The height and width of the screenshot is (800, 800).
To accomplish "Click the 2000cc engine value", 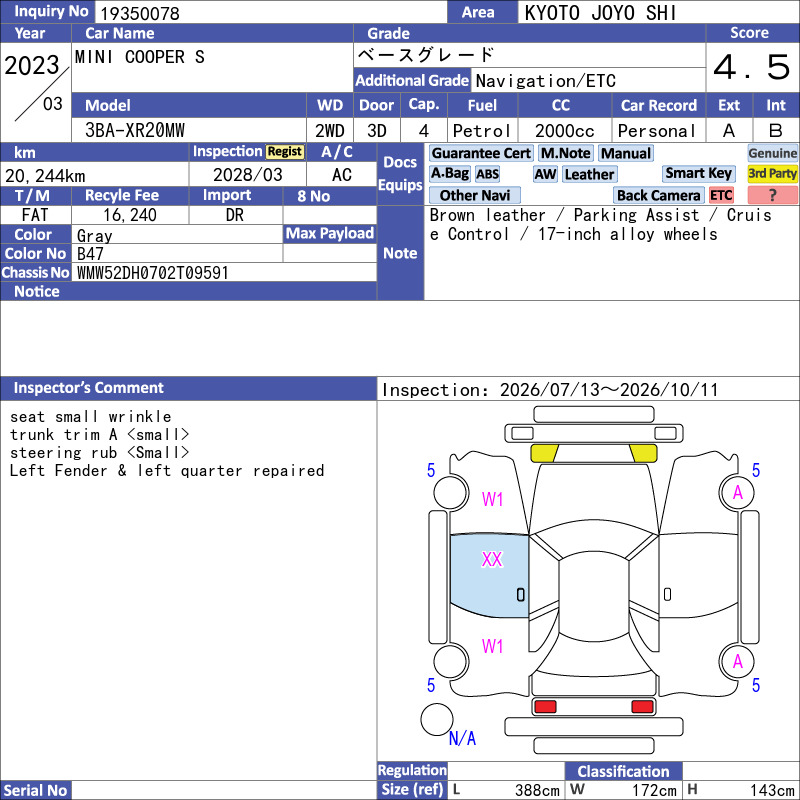I will point(565,131).
